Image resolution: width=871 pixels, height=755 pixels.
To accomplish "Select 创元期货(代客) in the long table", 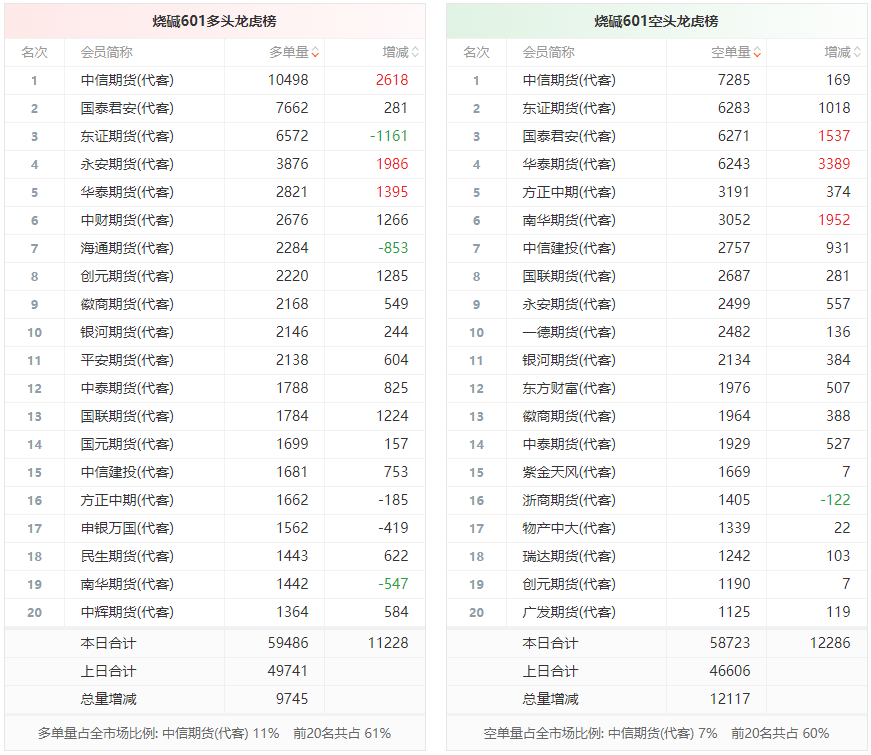I will click(127, 276).
